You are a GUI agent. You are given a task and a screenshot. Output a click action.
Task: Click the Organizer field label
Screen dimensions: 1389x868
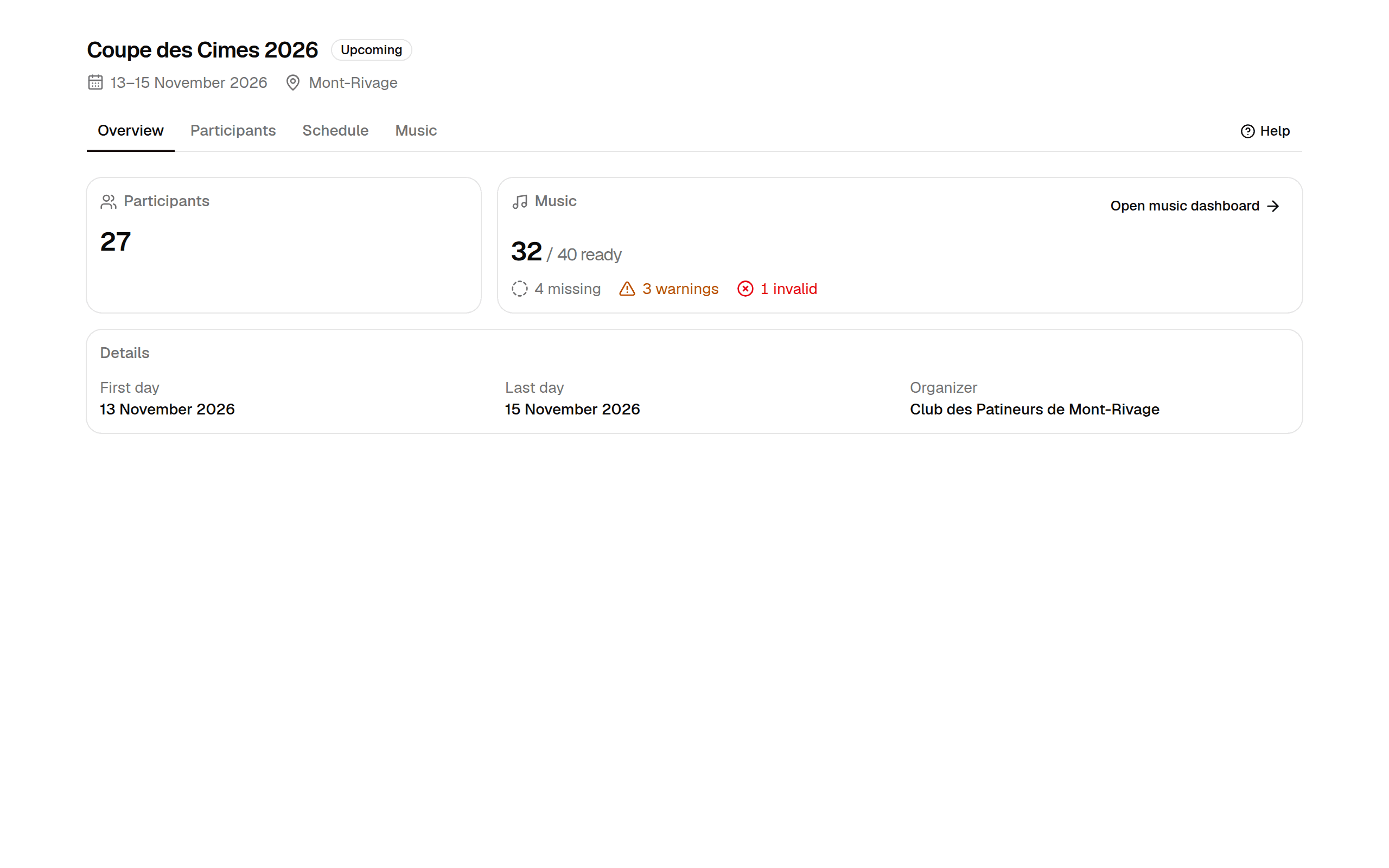(x=943, y=387)
